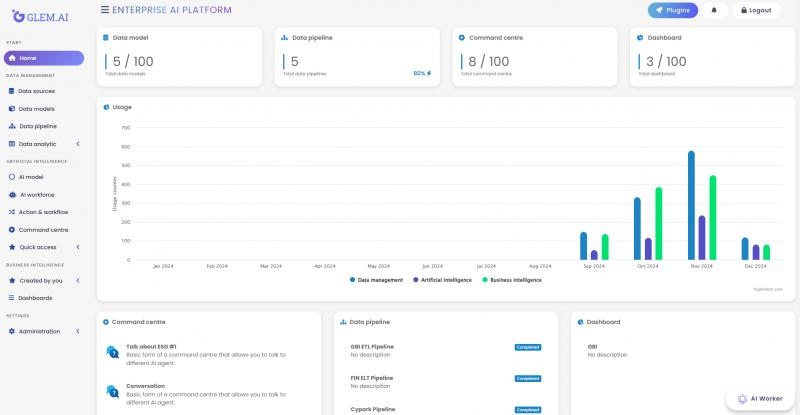Click the hamburger menu icon
The width and height of the screenshot is (800, 415).
[x=105, y=9]
